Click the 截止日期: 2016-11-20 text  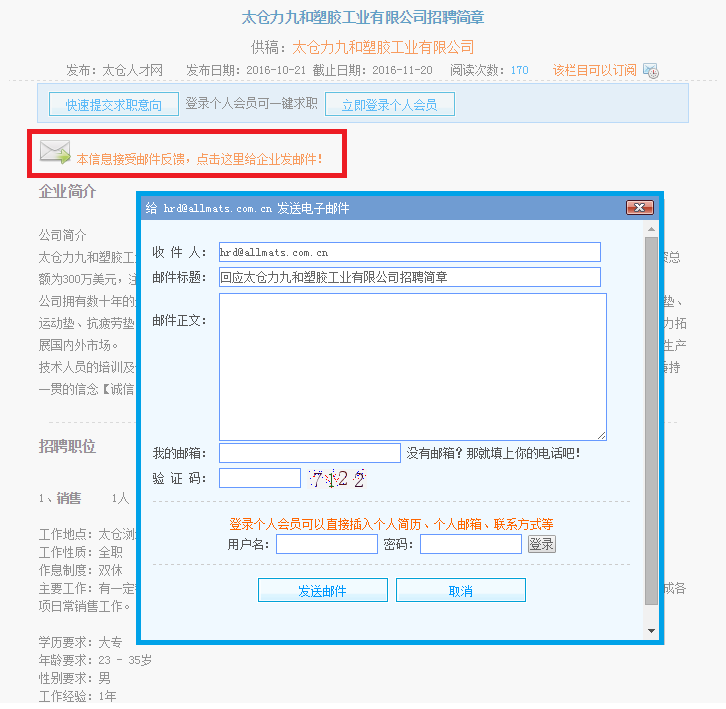[x=372, y=70]
